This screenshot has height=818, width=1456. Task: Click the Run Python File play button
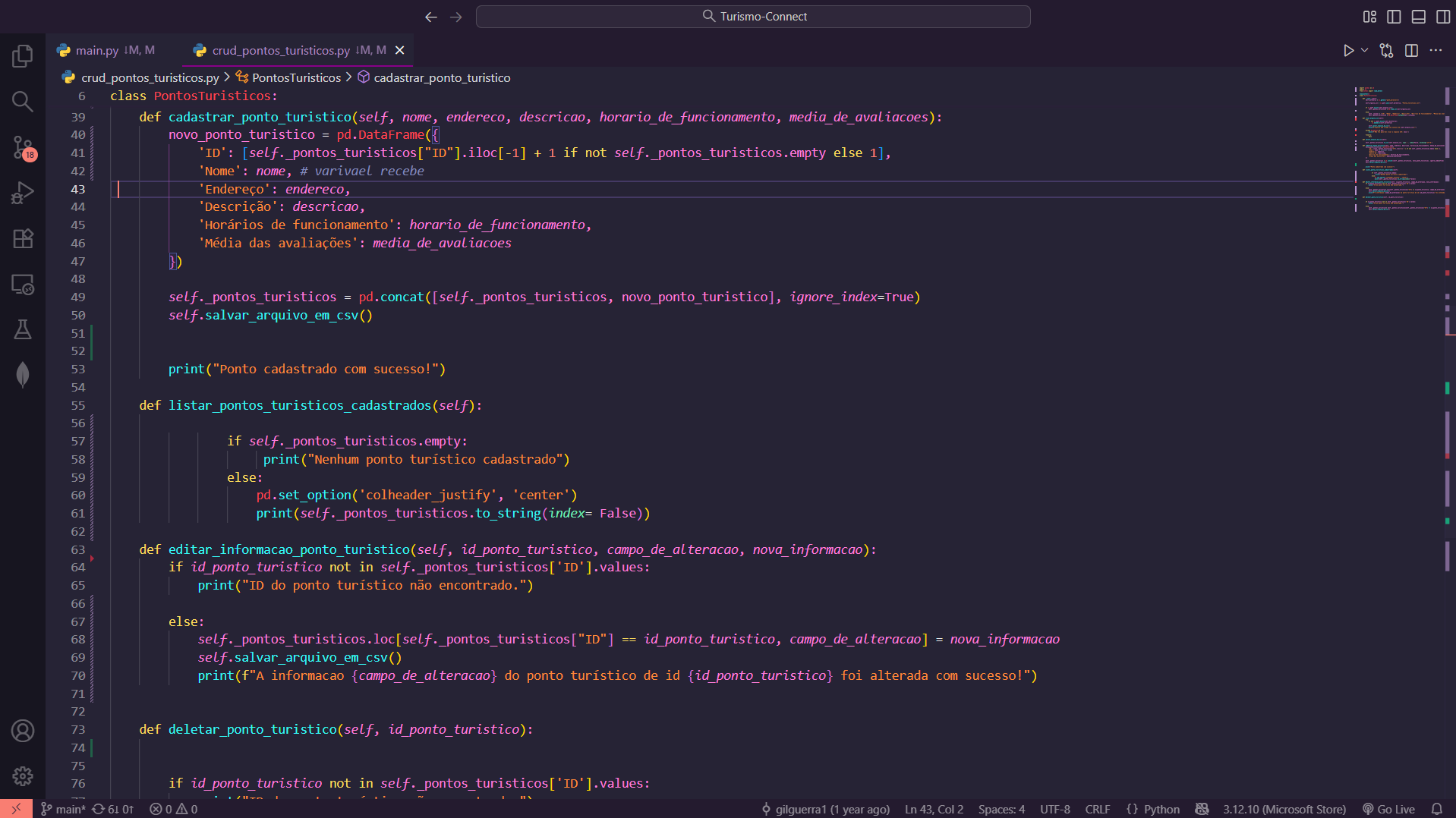[1348, 51]
